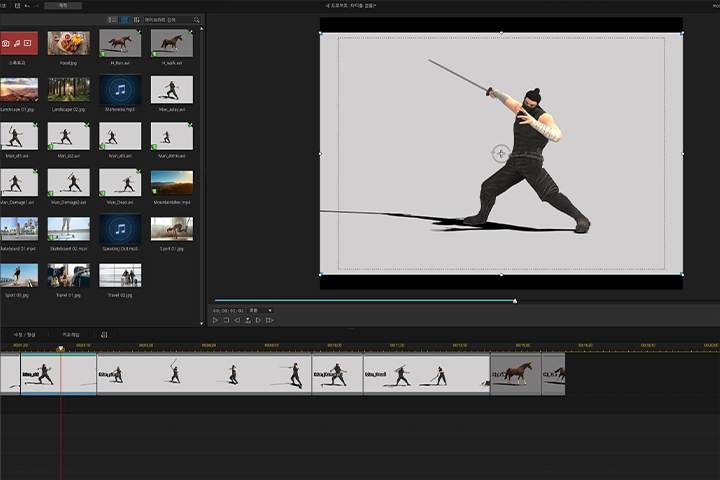Click the bottom-right corner handle of preview clip
This screenshot has height=480, width=720.
(x=682, y=274)
